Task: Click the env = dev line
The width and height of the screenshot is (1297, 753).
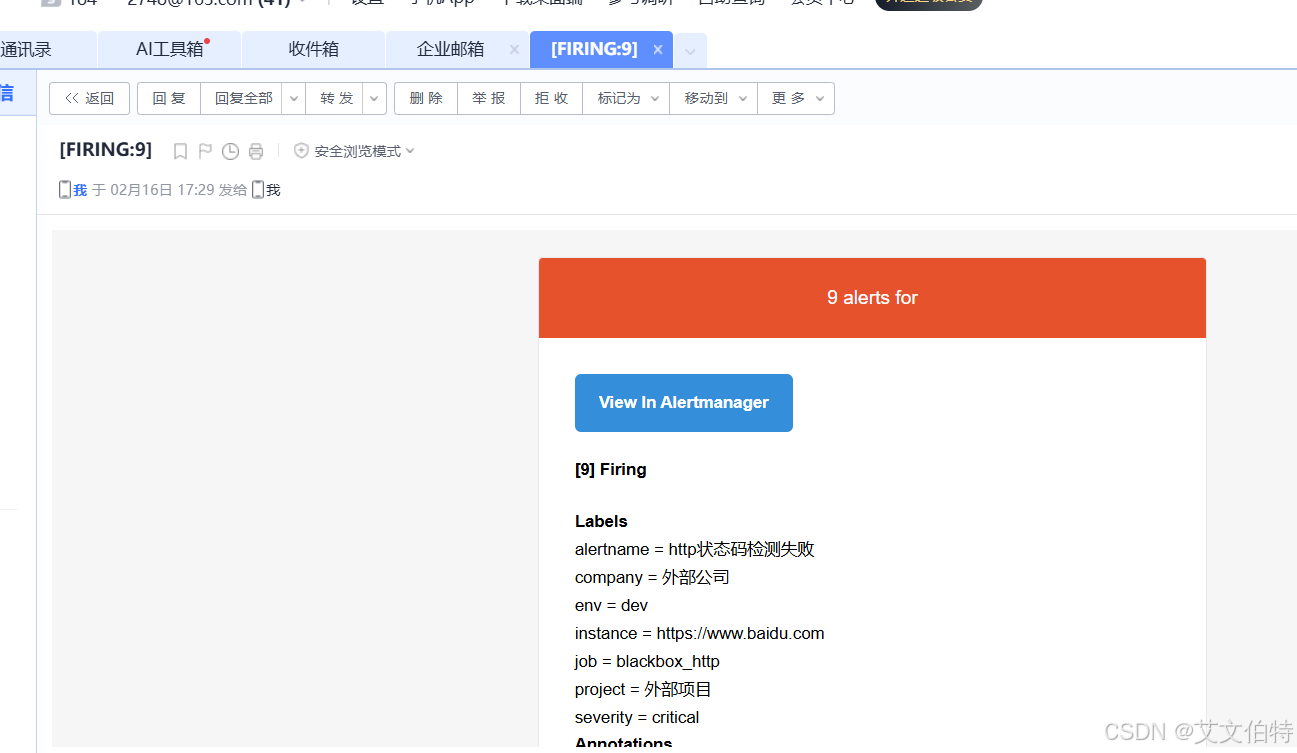Action: (x=612, y=605)
